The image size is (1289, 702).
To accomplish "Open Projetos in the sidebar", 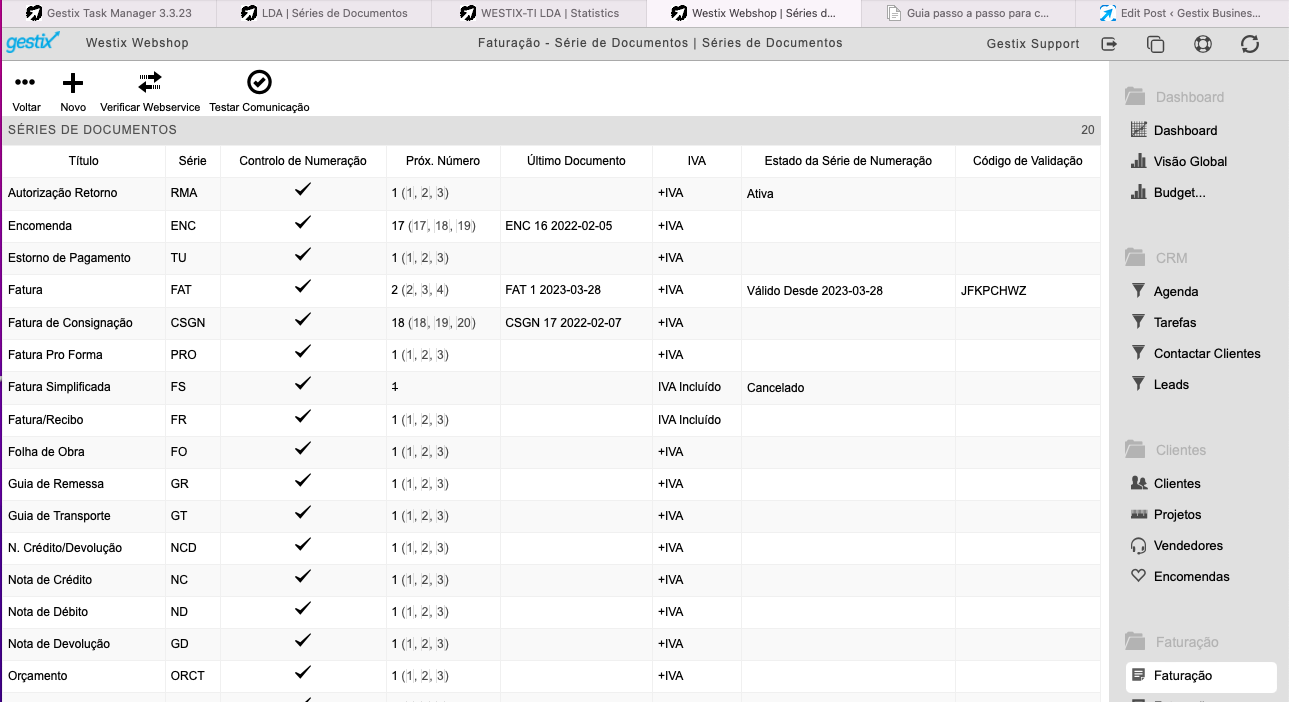I will coord(1177,514).
